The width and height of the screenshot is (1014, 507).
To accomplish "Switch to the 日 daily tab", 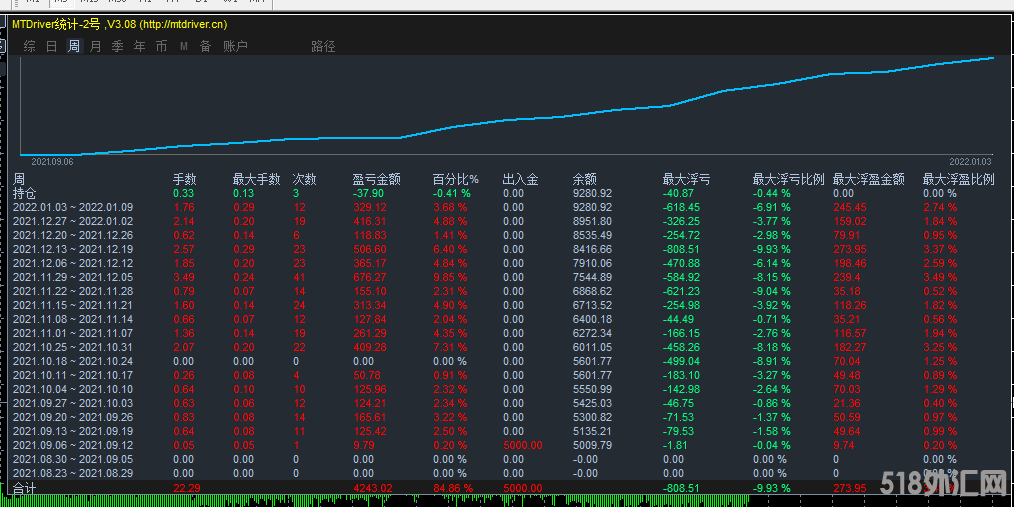I will [51, 46].
